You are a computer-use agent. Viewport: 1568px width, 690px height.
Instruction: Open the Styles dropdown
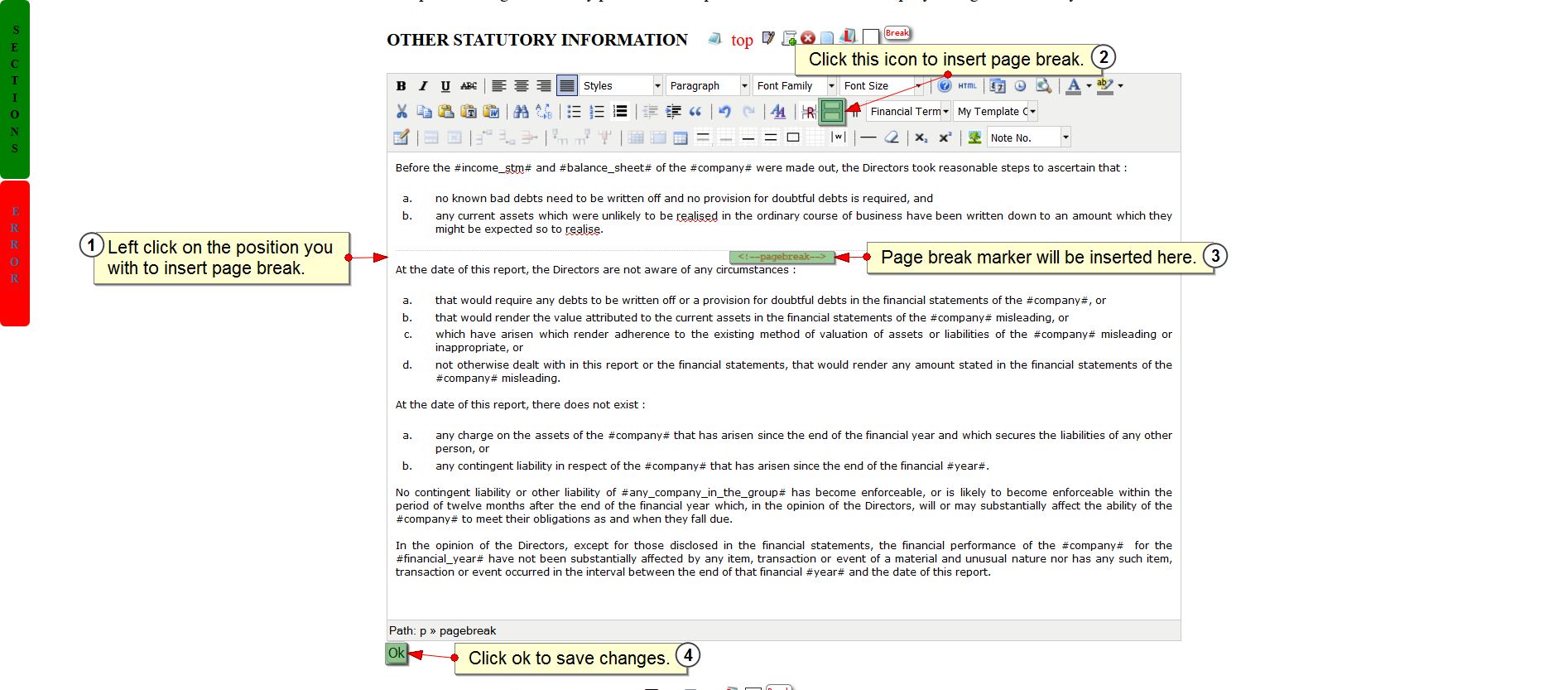tap(621, 86)
